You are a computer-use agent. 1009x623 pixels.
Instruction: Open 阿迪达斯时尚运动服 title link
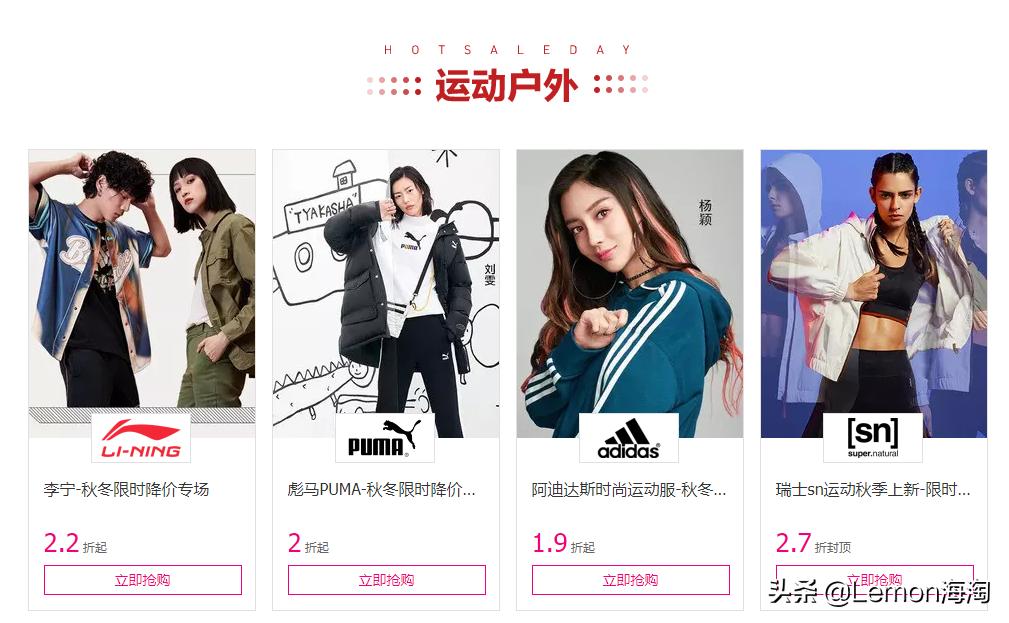[629, 490]
